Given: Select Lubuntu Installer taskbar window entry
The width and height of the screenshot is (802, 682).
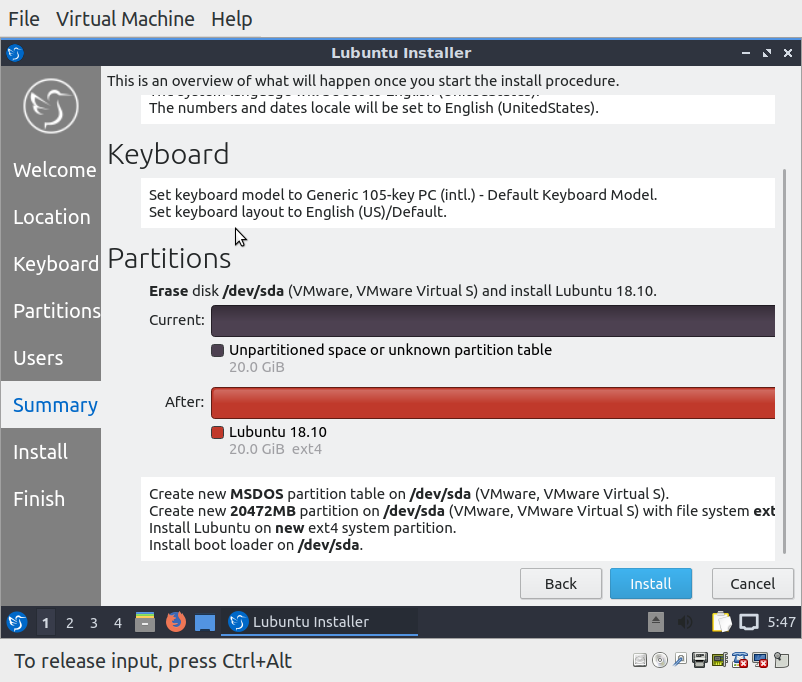Looking at the screenshot, I should point(318,622).
